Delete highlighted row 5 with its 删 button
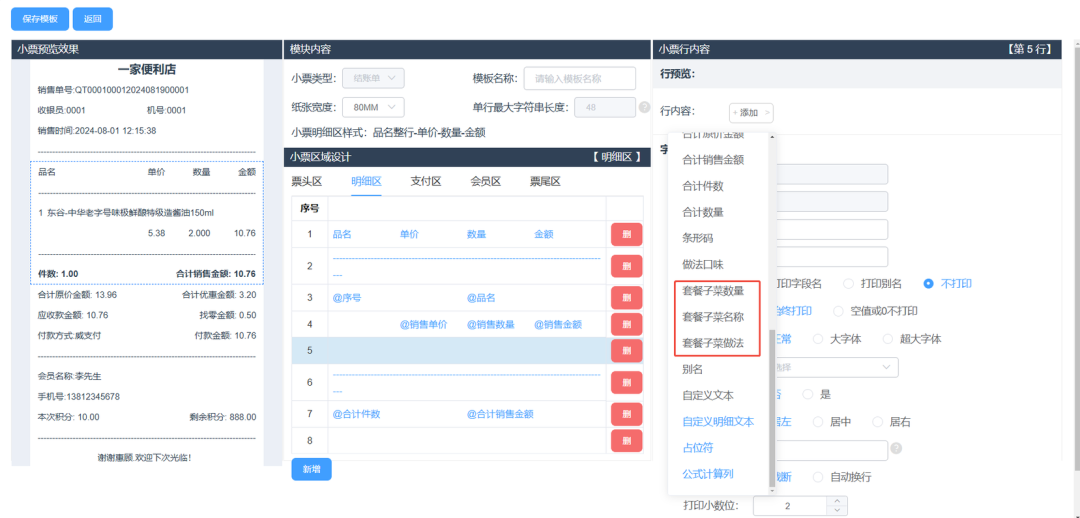This screenshot has width=1080, height=518. pos(626,351)
